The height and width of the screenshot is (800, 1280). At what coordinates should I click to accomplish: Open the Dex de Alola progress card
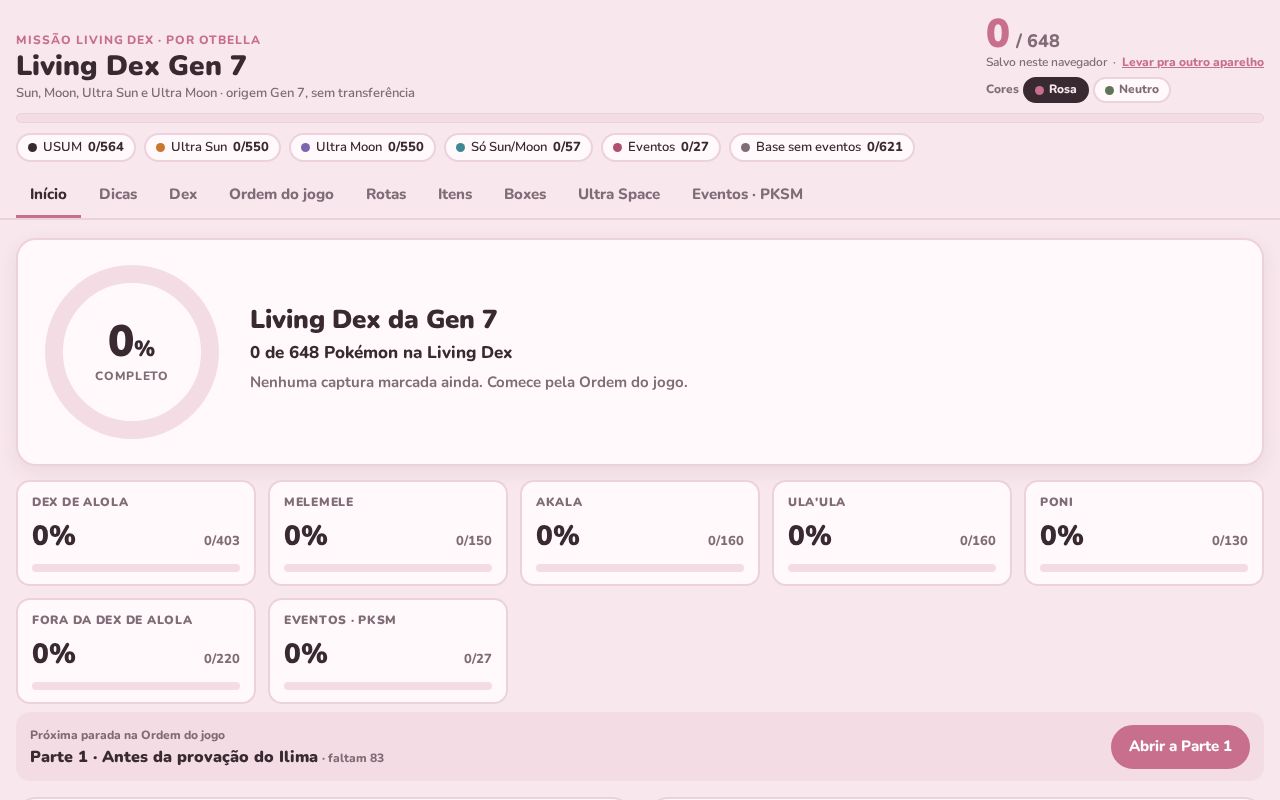point(136,533)
